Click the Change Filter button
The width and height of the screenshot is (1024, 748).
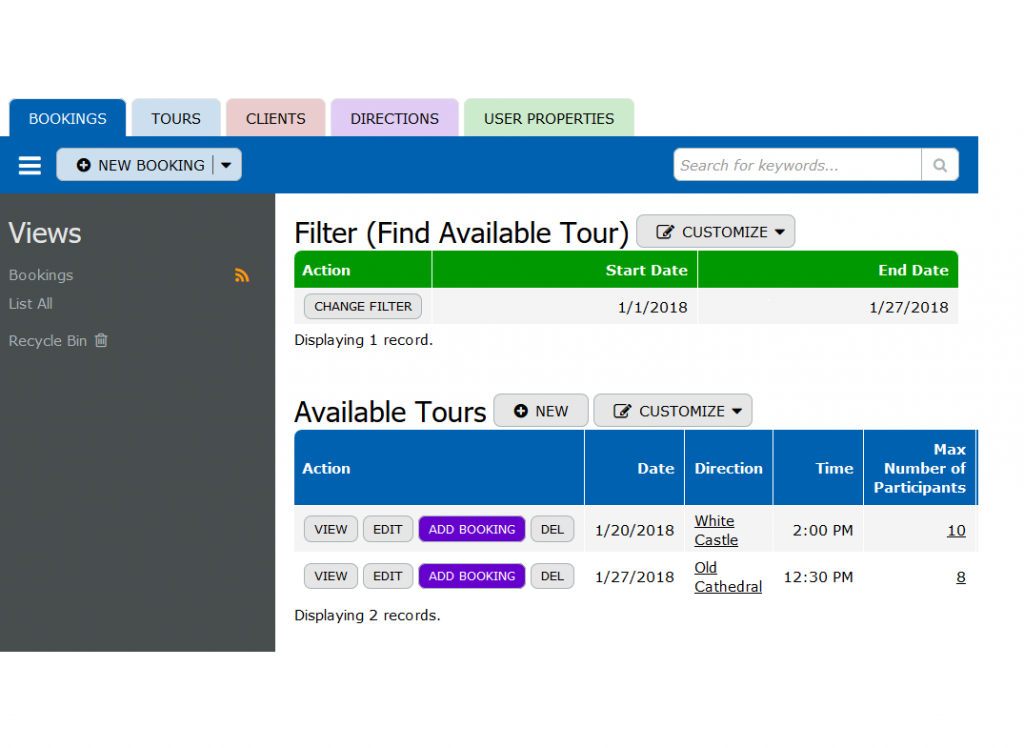(x=363, y=307)
